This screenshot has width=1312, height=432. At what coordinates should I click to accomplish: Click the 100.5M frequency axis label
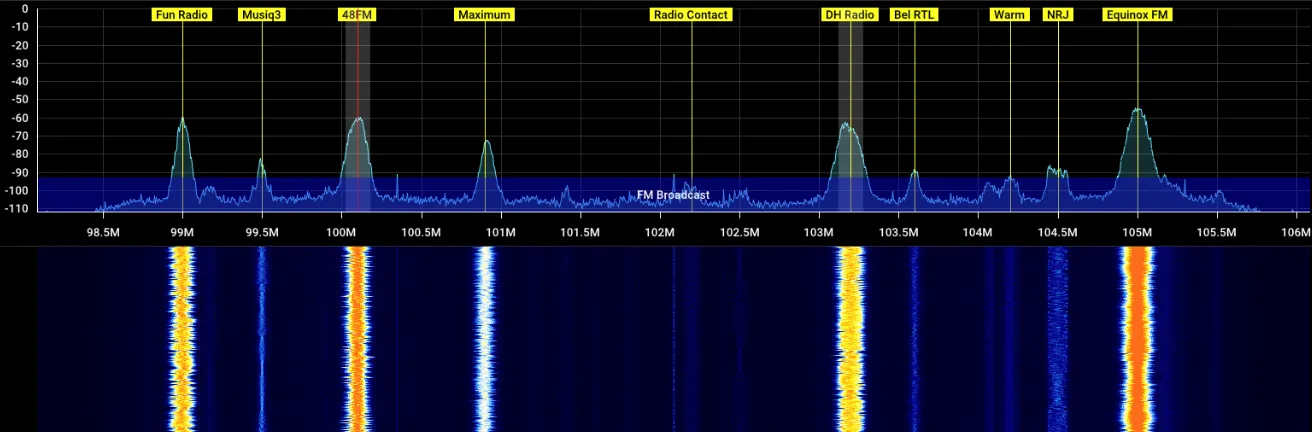(x=421, y=233)
